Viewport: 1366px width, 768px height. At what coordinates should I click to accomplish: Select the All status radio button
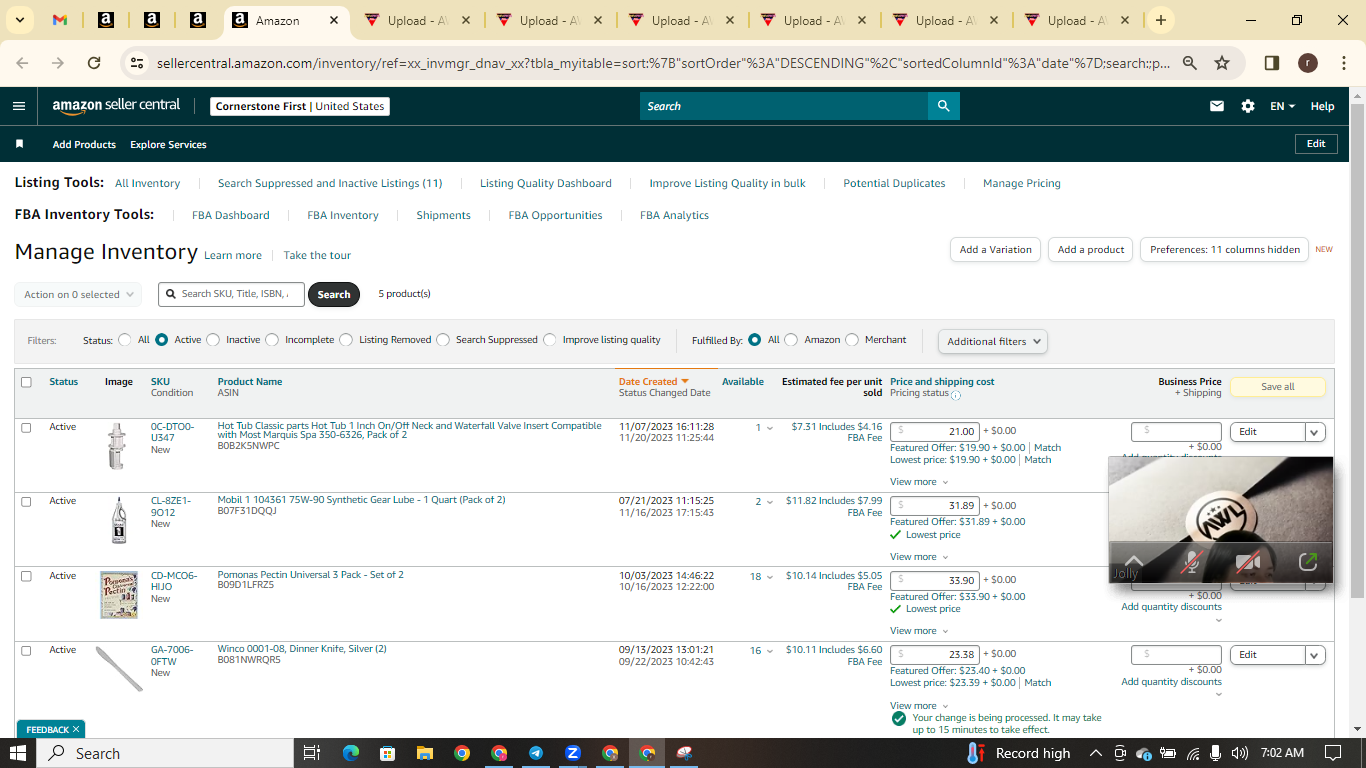[125, 340]
